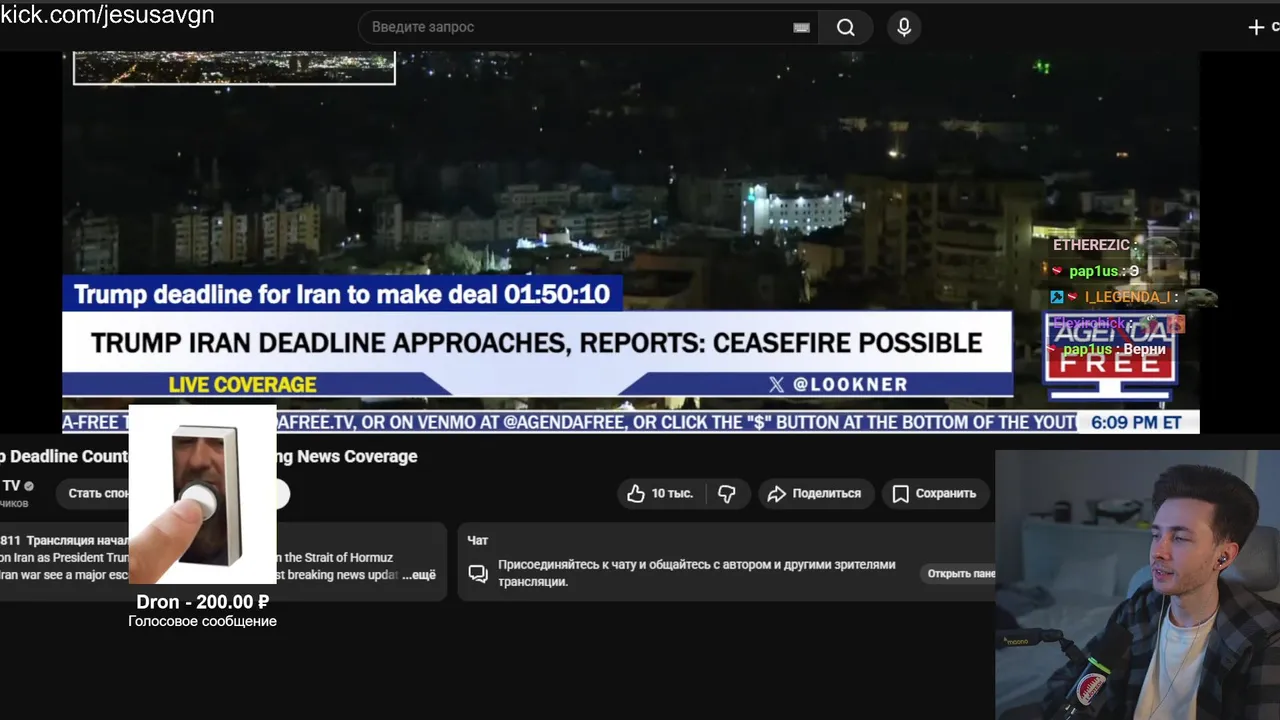Click the chat bubble icon in chat panel

click(x=478, y=573)
